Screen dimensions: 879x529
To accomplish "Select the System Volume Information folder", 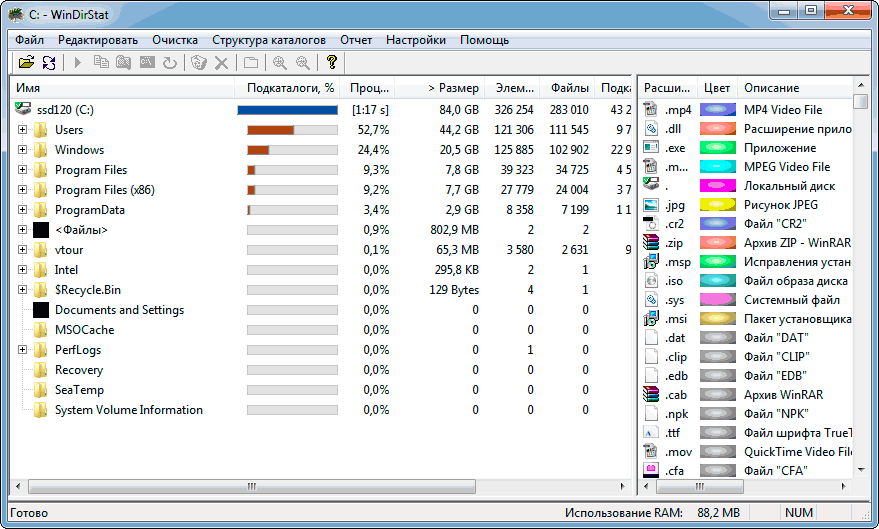I will pyautogui.click(x=128, y=410).
